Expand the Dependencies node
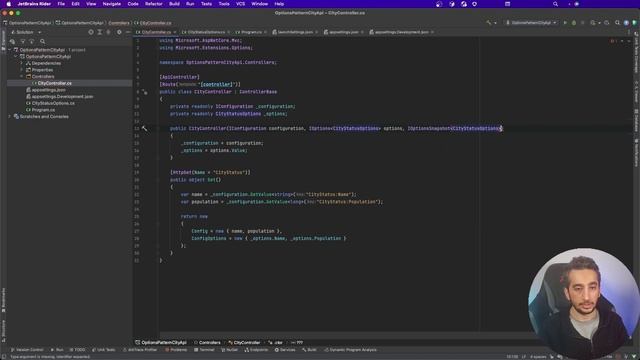This screenshot has height=360, width=640. (x=22, y=63)
